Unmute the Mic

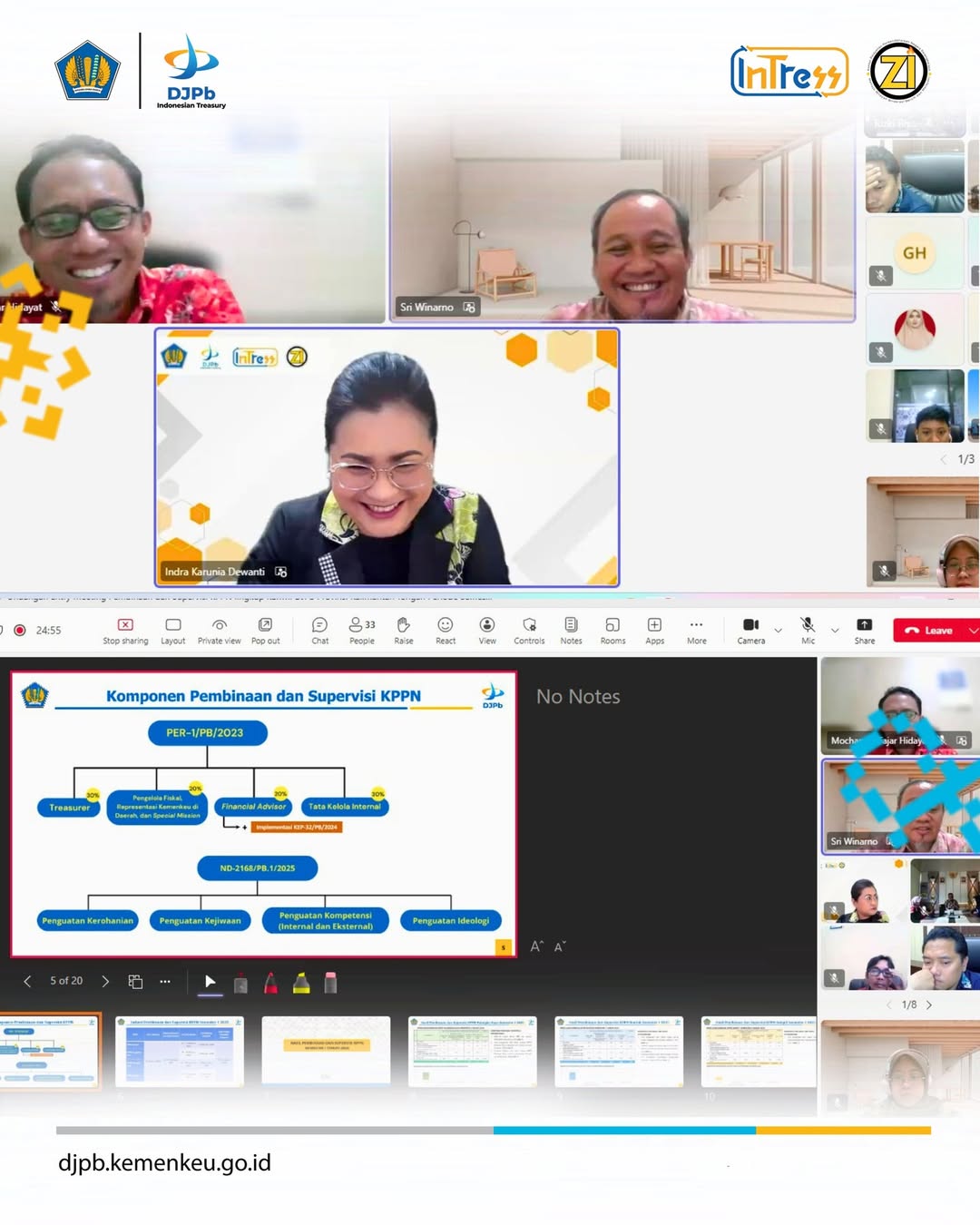coord(808,629)
